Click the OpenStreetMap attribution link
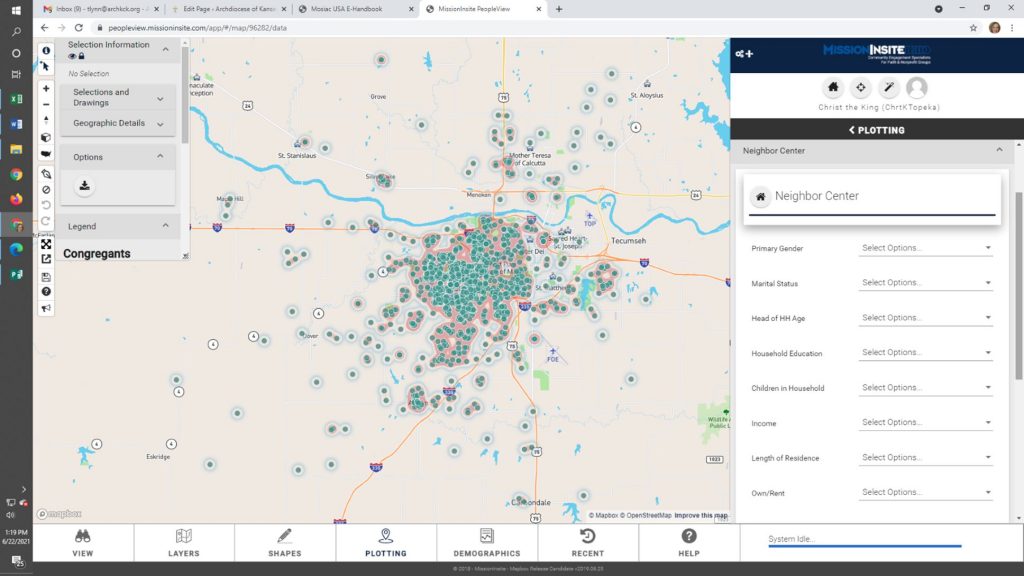The width and height of the screenshot is (1024, 576). point(645,515)
